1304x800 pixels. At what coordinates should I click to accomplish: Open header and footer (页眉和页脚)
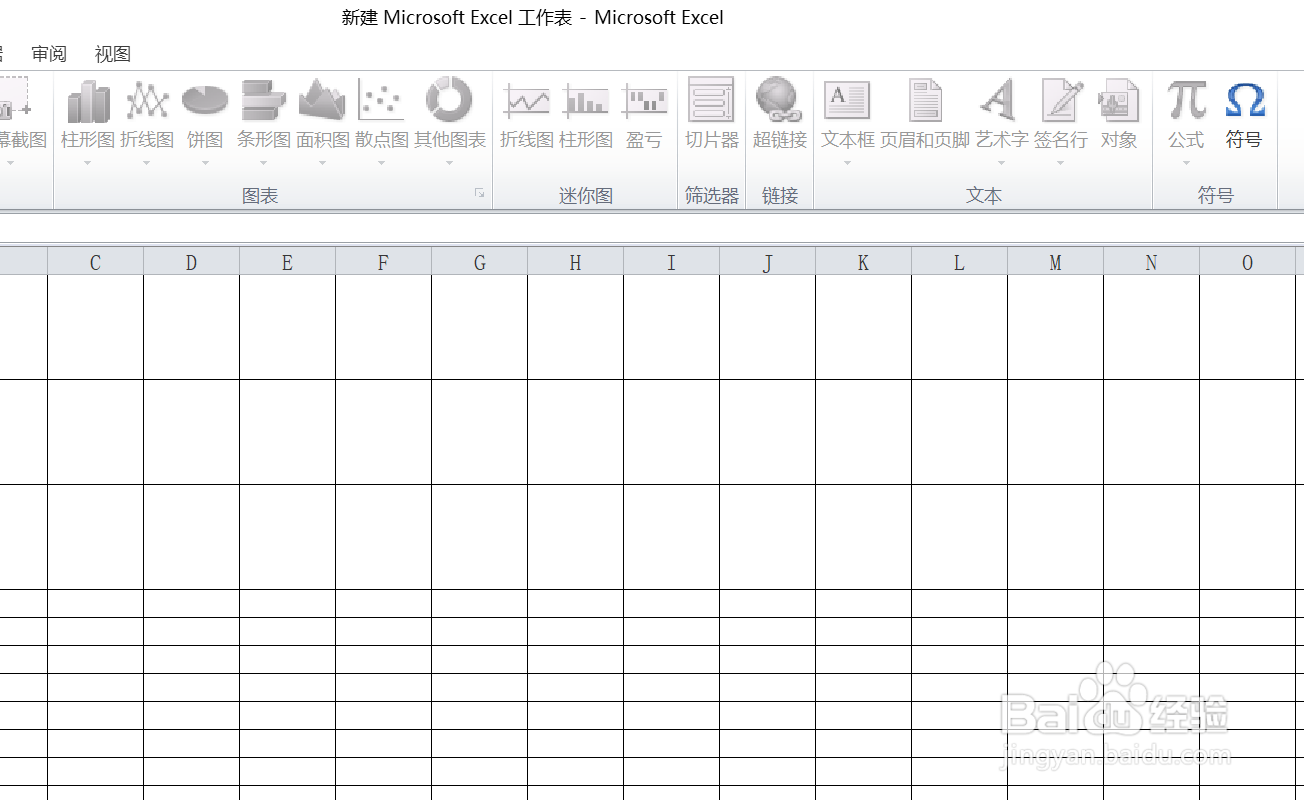925,115
